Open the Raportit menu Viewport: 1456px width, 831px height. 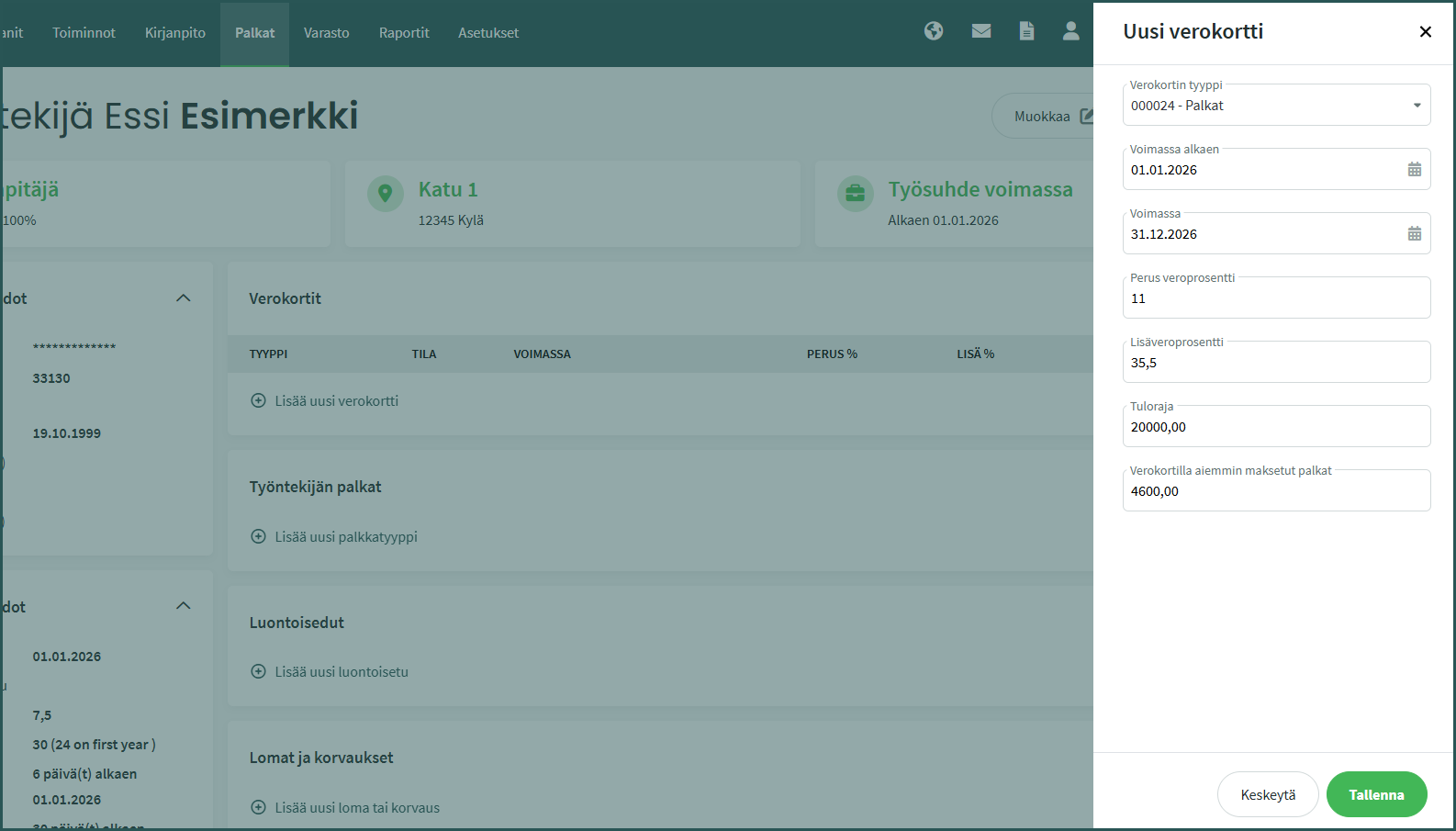404,33
